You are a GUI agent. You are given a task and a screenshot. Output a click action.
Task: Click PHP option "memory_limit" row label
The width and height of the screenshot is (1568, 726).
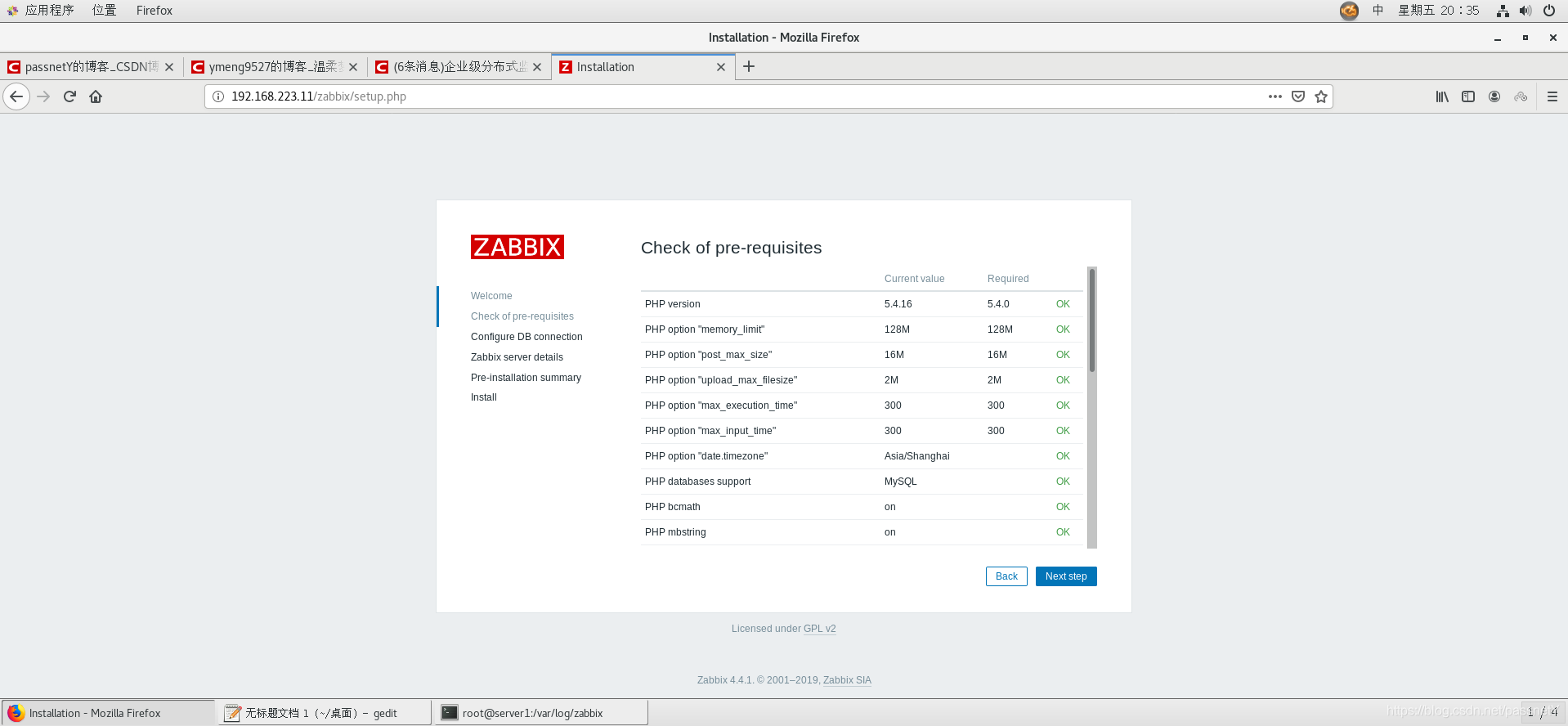tap(705, 329)
